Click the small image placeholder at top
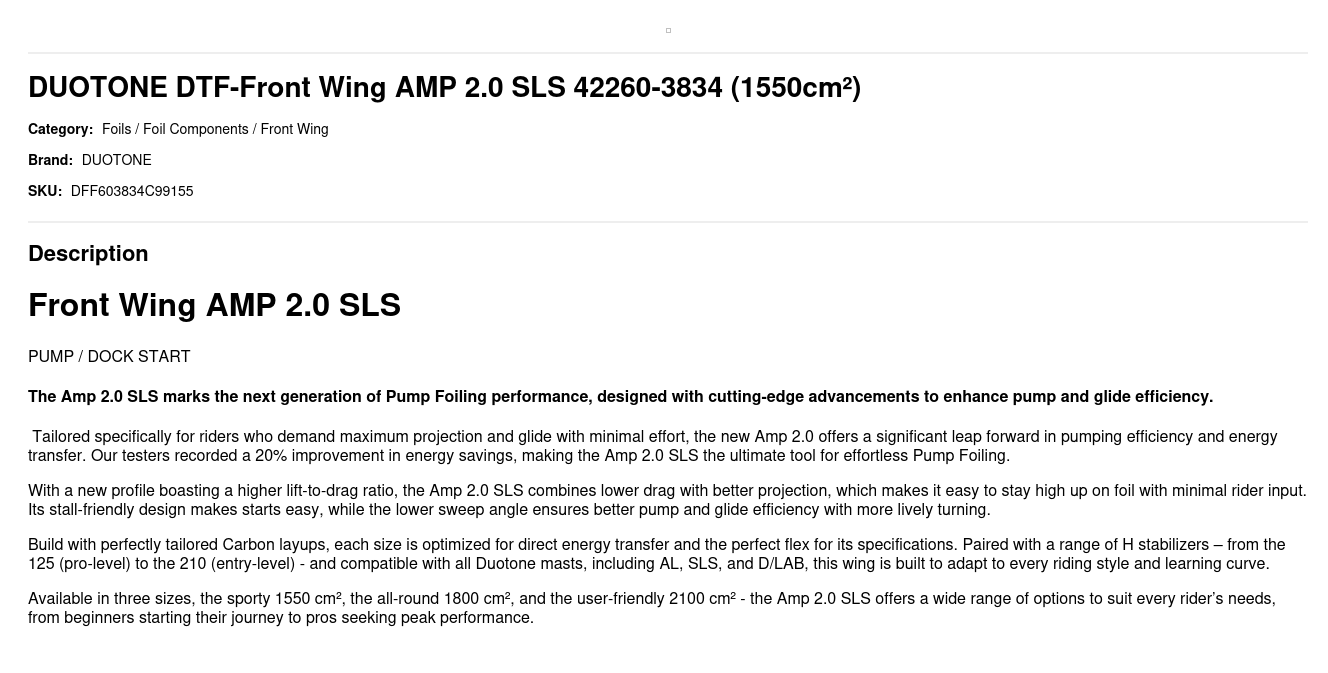This screenshot has width=1328, height=673. point(668,30)
